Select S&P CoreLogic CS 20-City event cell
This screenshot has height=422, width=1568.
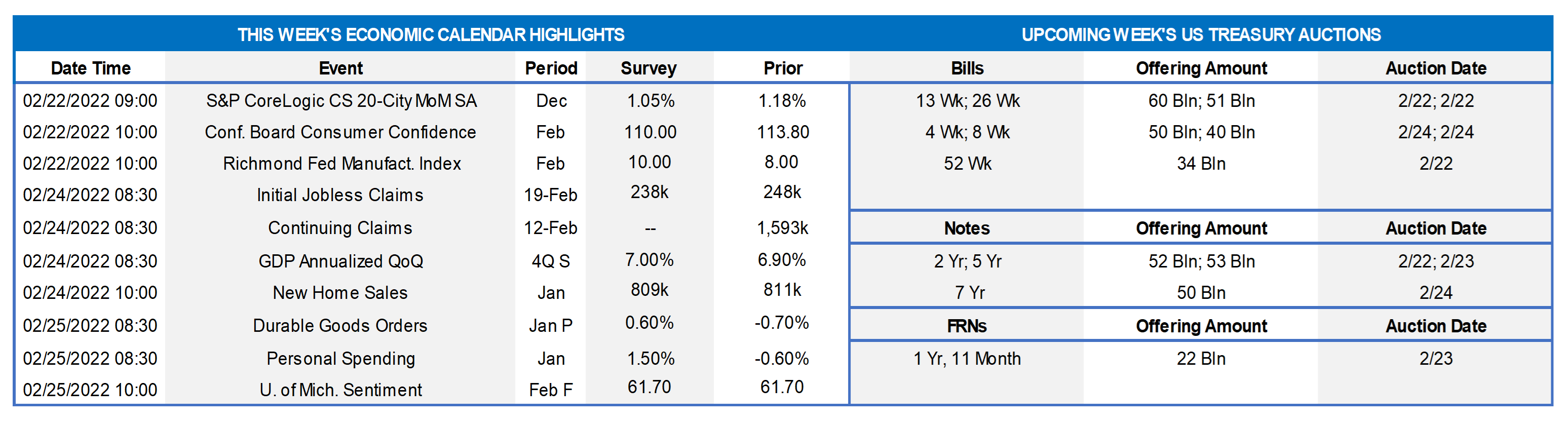341,100
